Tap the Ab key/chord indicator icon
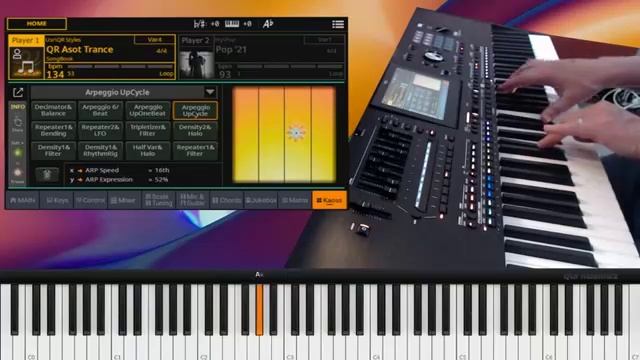The height and width of the screenshot is (360, 640). pyautogui.click(x=268, y=24)
